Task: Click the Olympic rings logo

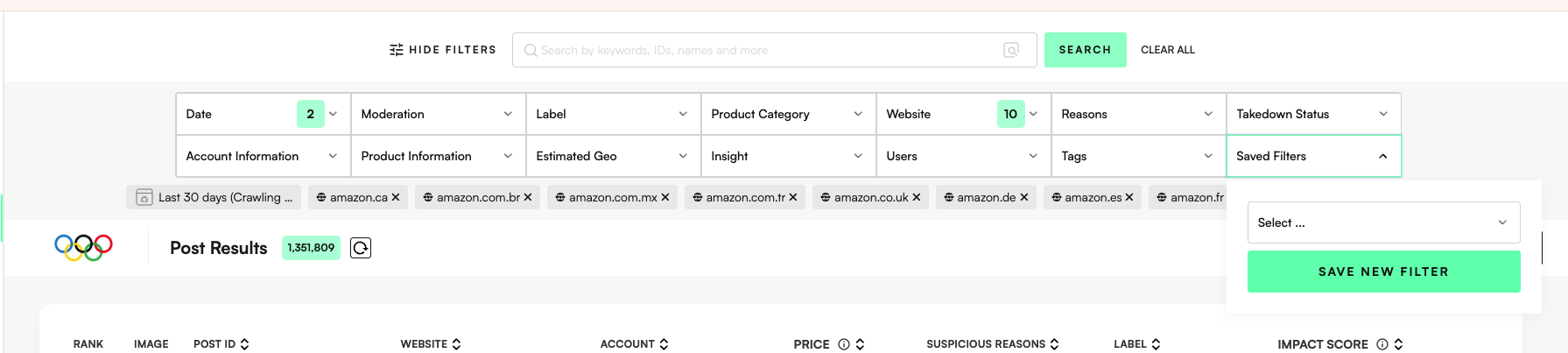Action: pyautogui.click(x=83, y=248)
